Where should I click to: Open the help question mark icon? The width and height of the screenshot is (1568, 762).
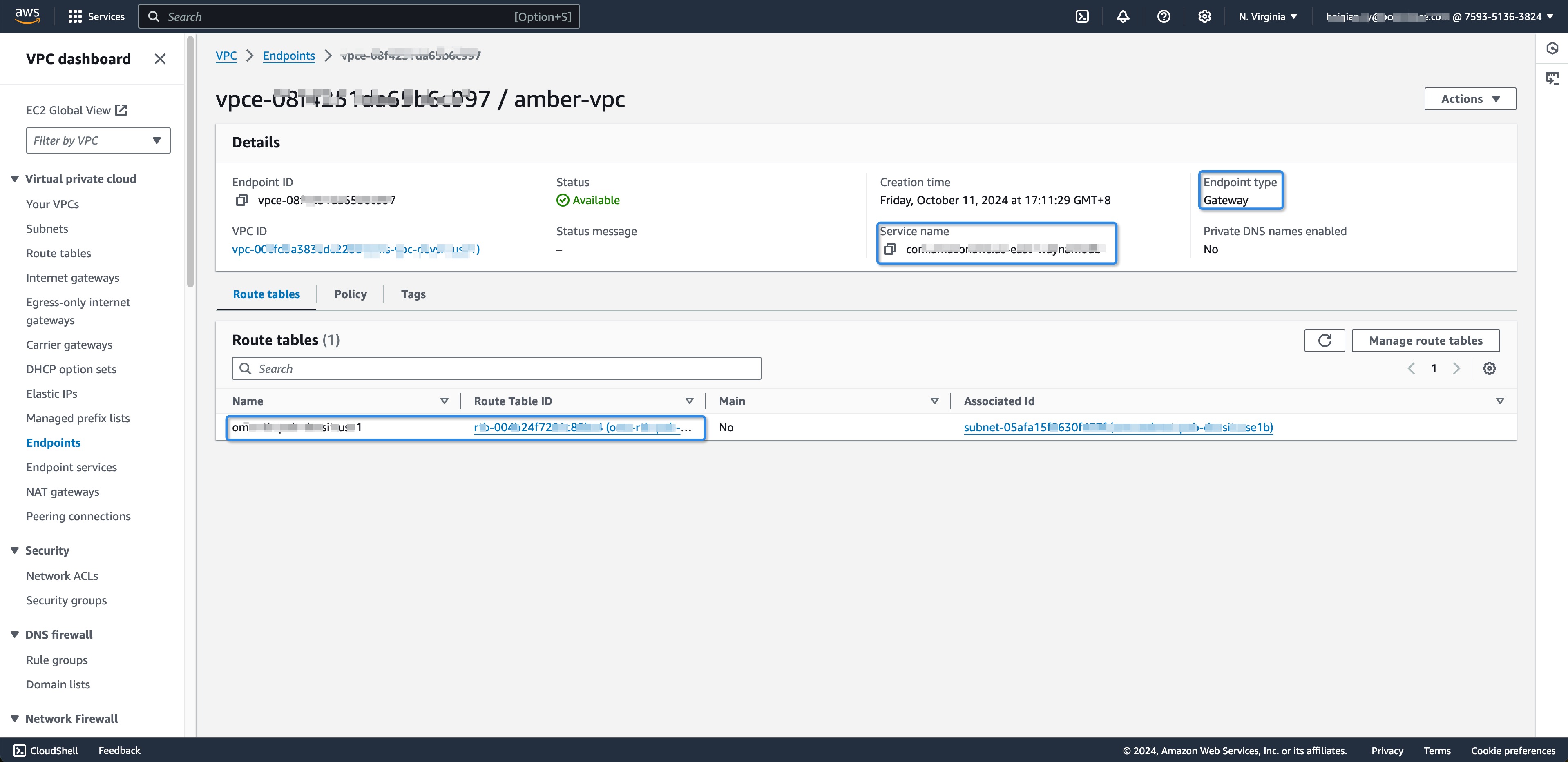pyautogui.click(x=1163, y=16)
